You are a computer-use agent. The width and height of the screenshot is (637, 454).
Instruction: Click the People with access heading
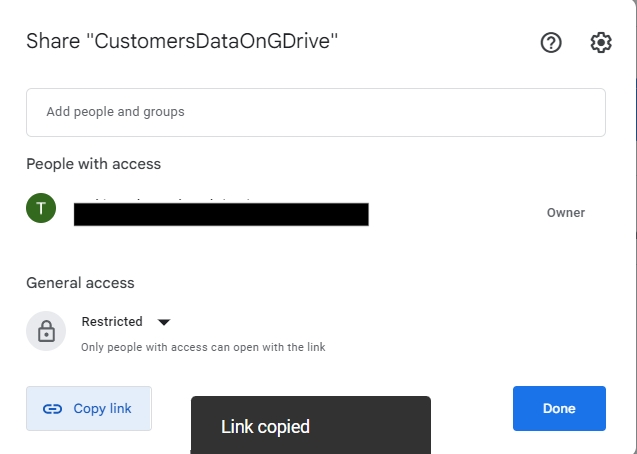tap(93, 164)
